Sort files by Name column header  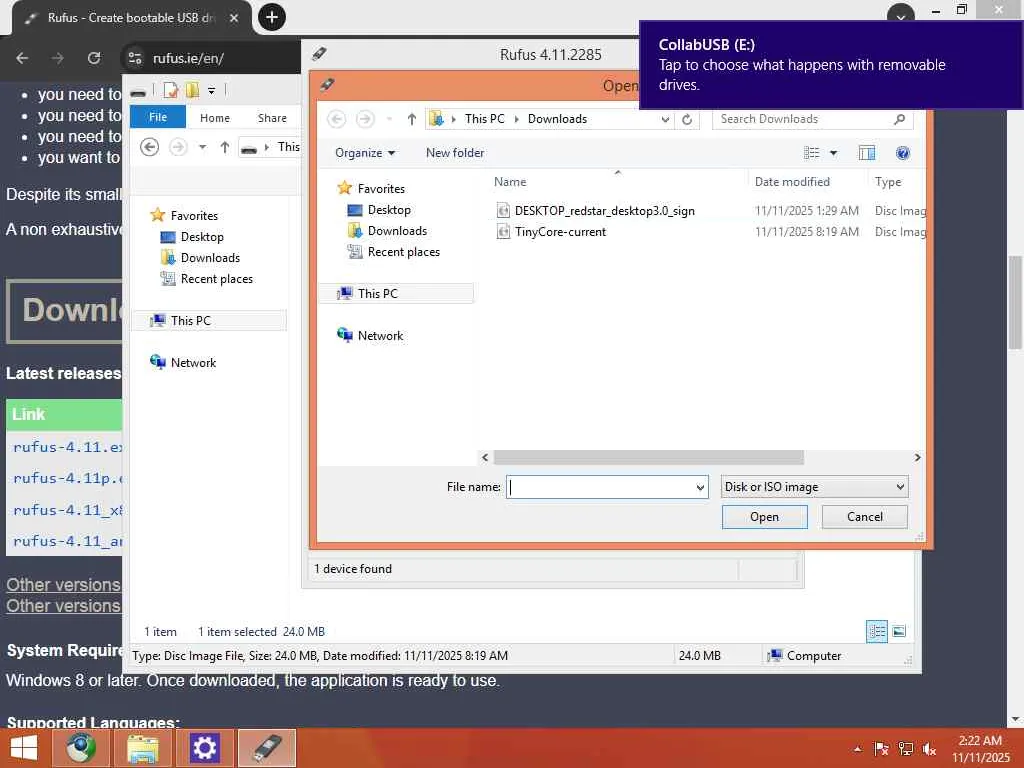pyautogui.click(x=510, y=182)
